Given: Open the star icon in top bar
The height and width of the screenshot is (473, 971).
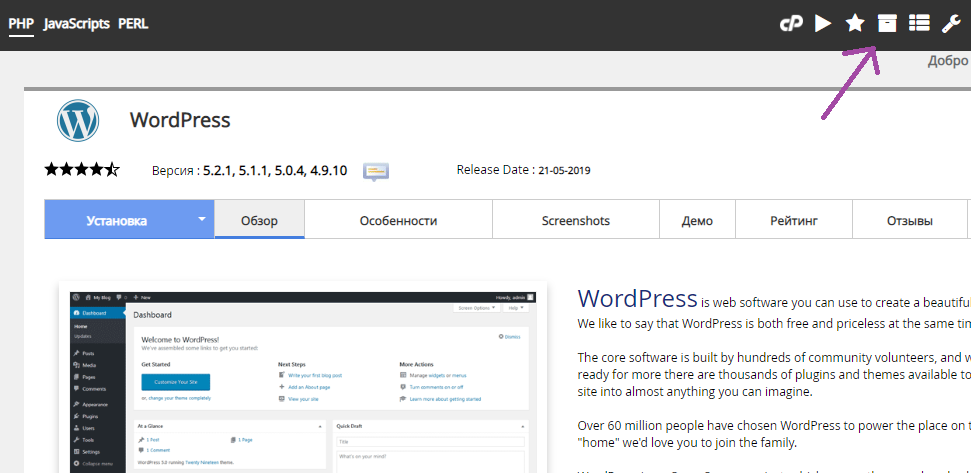Looking at the screenshot, I should [855, 24].
